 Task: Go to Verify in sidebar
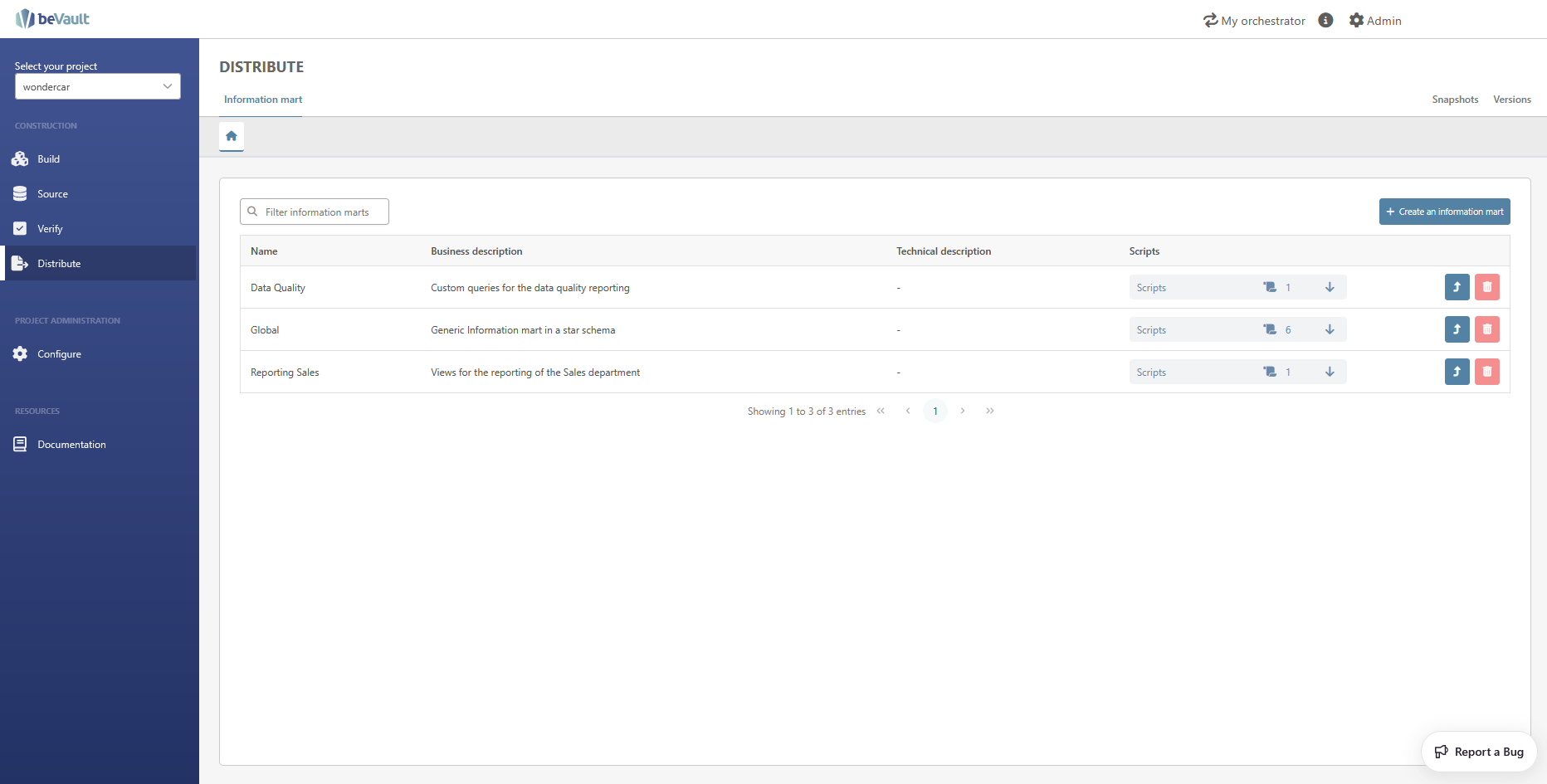(50, 229)
